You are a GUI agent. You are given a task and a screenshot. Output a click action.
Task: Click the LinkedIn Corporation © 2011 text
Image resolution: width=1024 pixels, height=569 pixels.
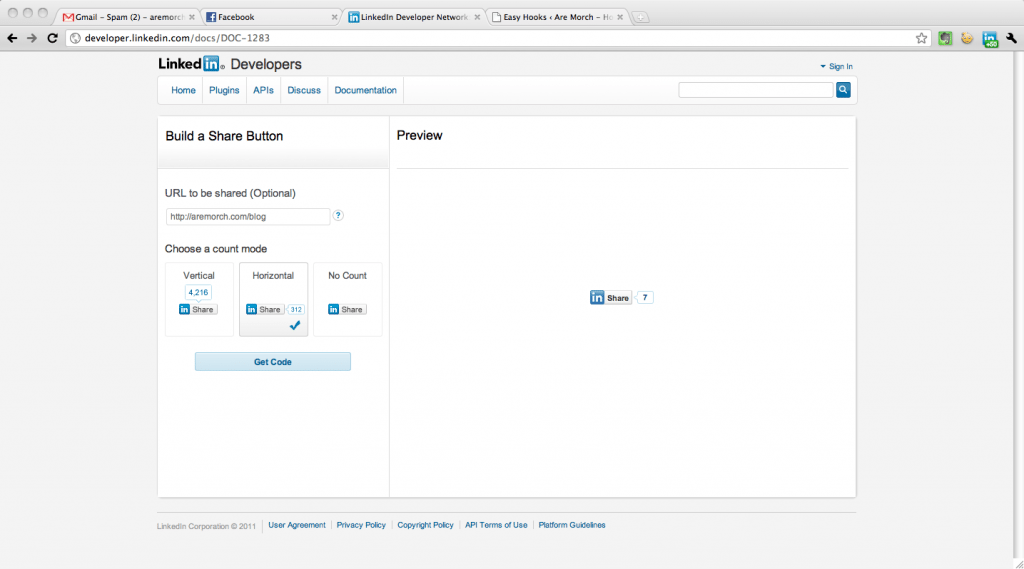(206, 526)
